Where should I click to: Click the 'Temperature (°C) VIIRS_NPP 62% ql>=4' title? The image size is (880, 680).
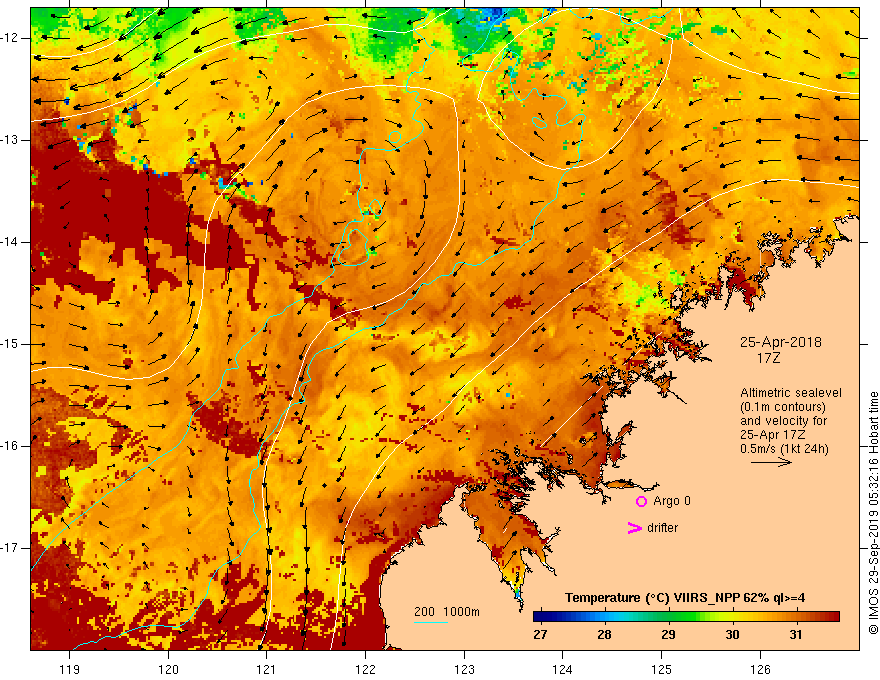685,598
